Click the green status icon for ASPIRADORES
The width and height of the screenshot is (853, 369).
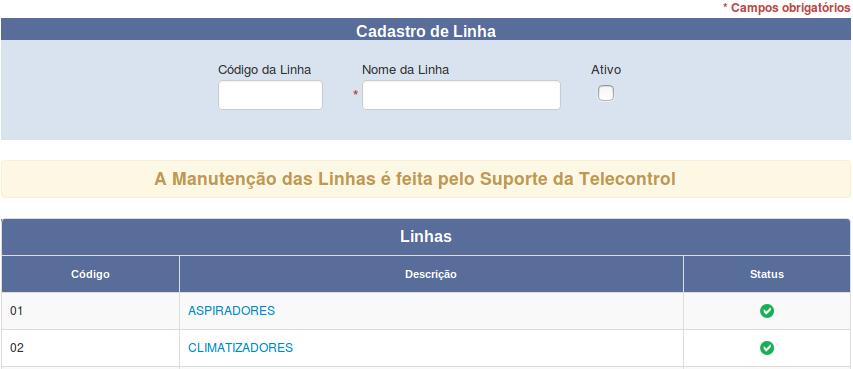(767, 311)
